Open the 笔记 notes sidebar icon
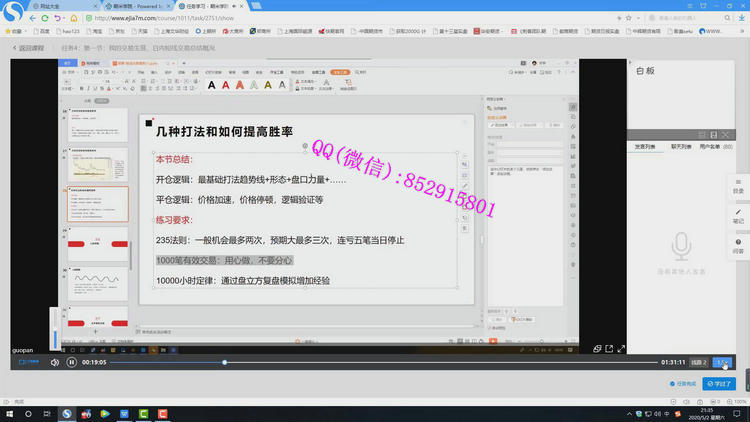The width and height of the screenshot is (750, 422). 738,216
